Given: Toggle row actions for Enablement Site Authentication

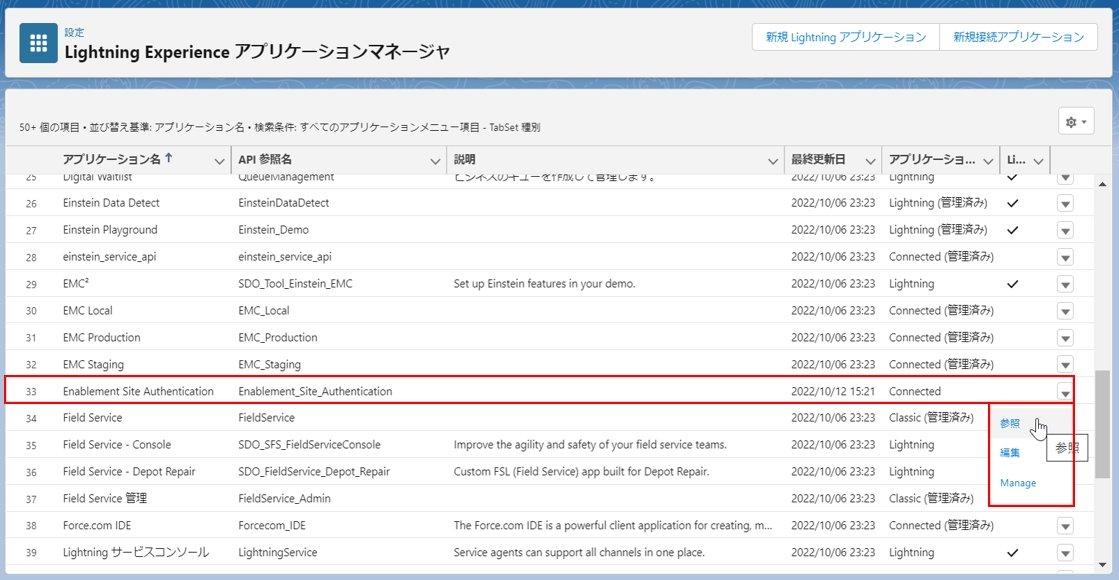Looking at the screenshot, I should [x=1065, y=392].
